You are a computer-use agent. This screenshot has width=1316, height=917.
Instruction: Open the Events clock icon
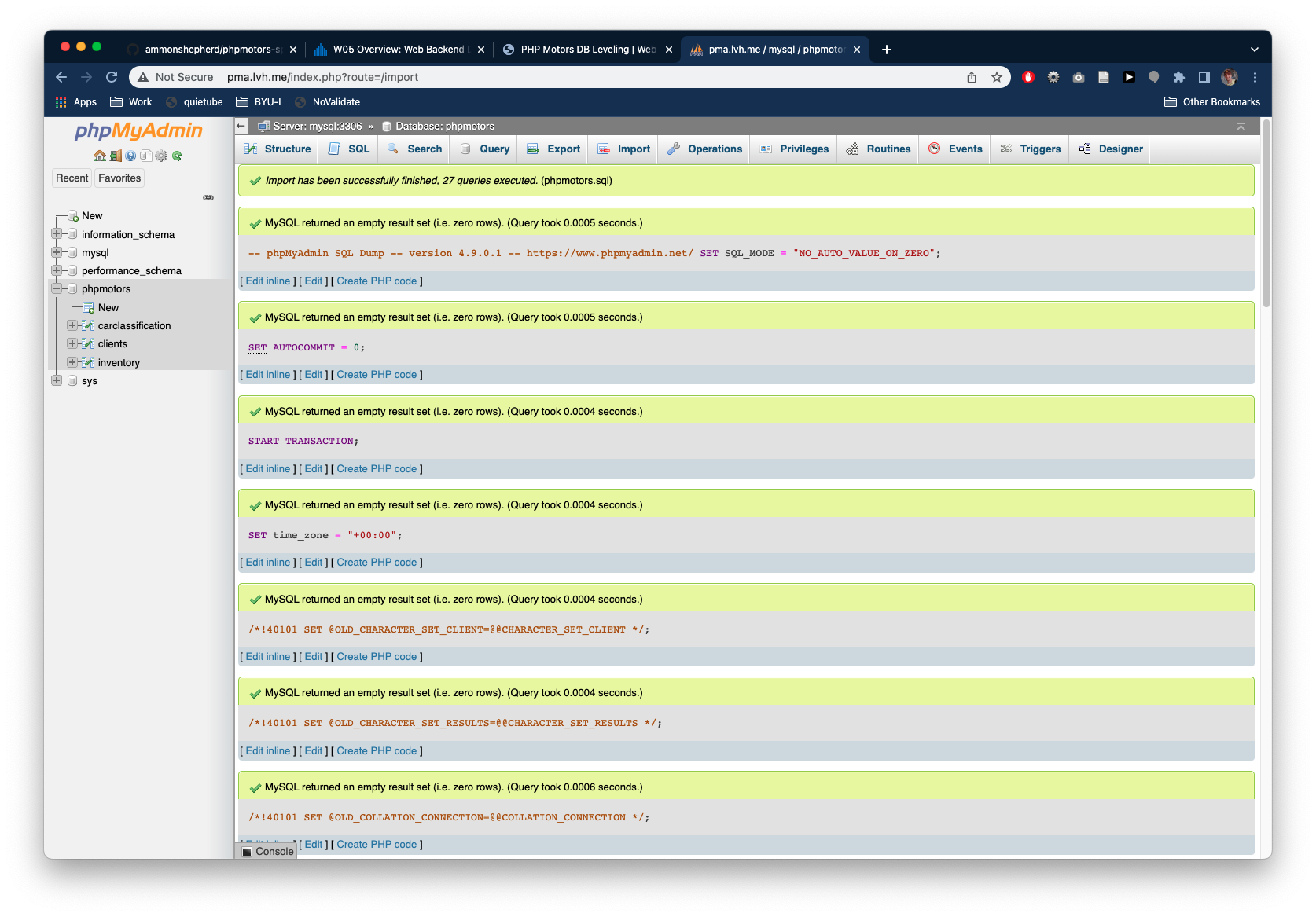coord(935,149)
